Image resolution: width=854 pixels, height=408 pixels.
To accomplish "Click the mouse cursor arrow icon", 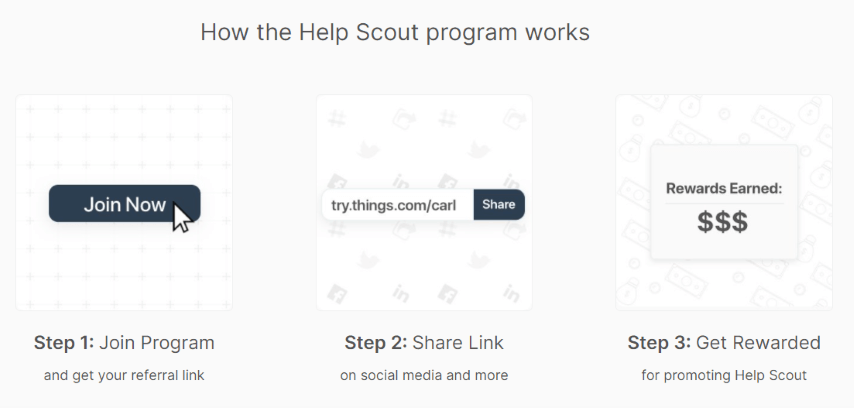I will 182,216.
